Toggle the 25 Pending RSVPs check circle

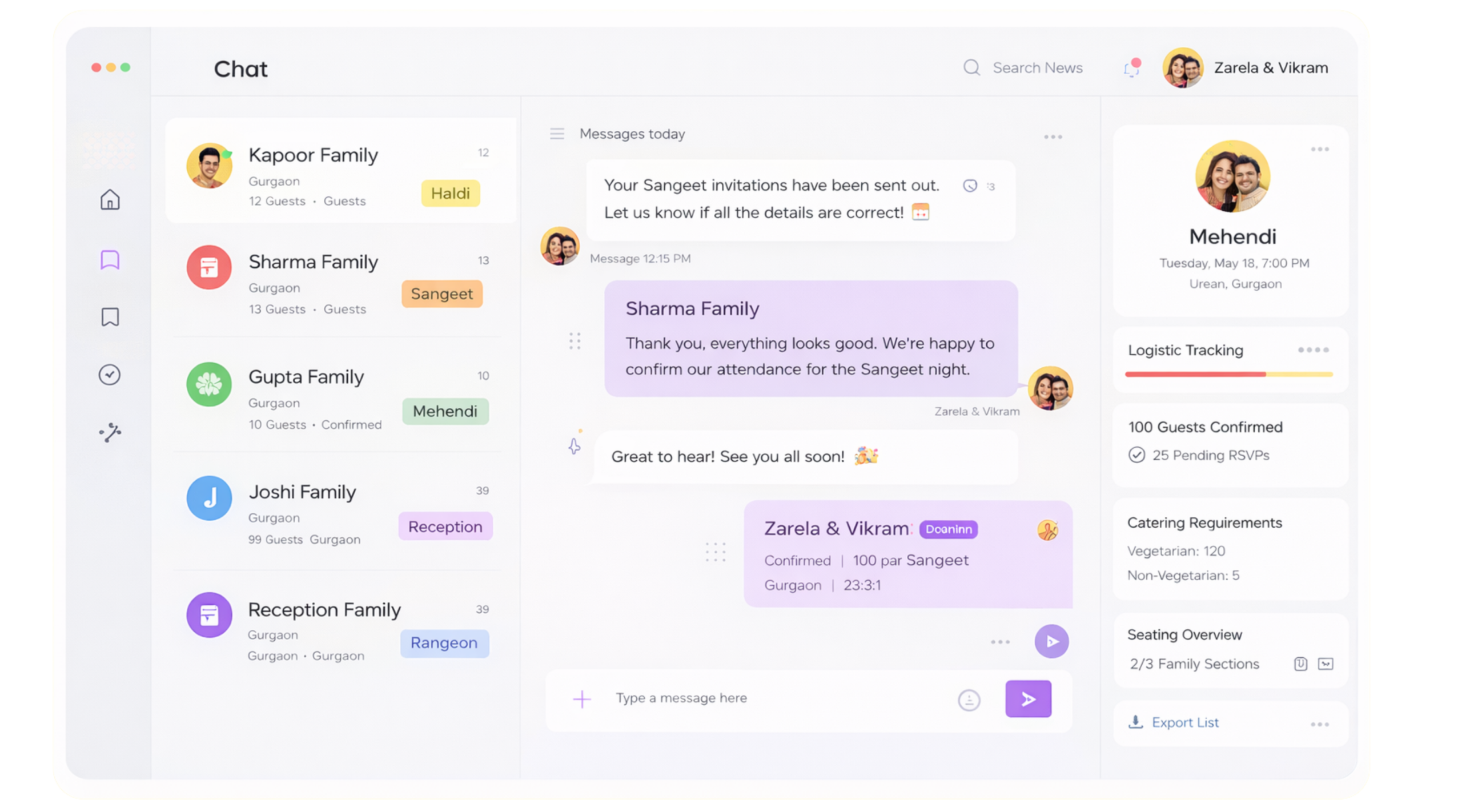[x=1136, y=455]
